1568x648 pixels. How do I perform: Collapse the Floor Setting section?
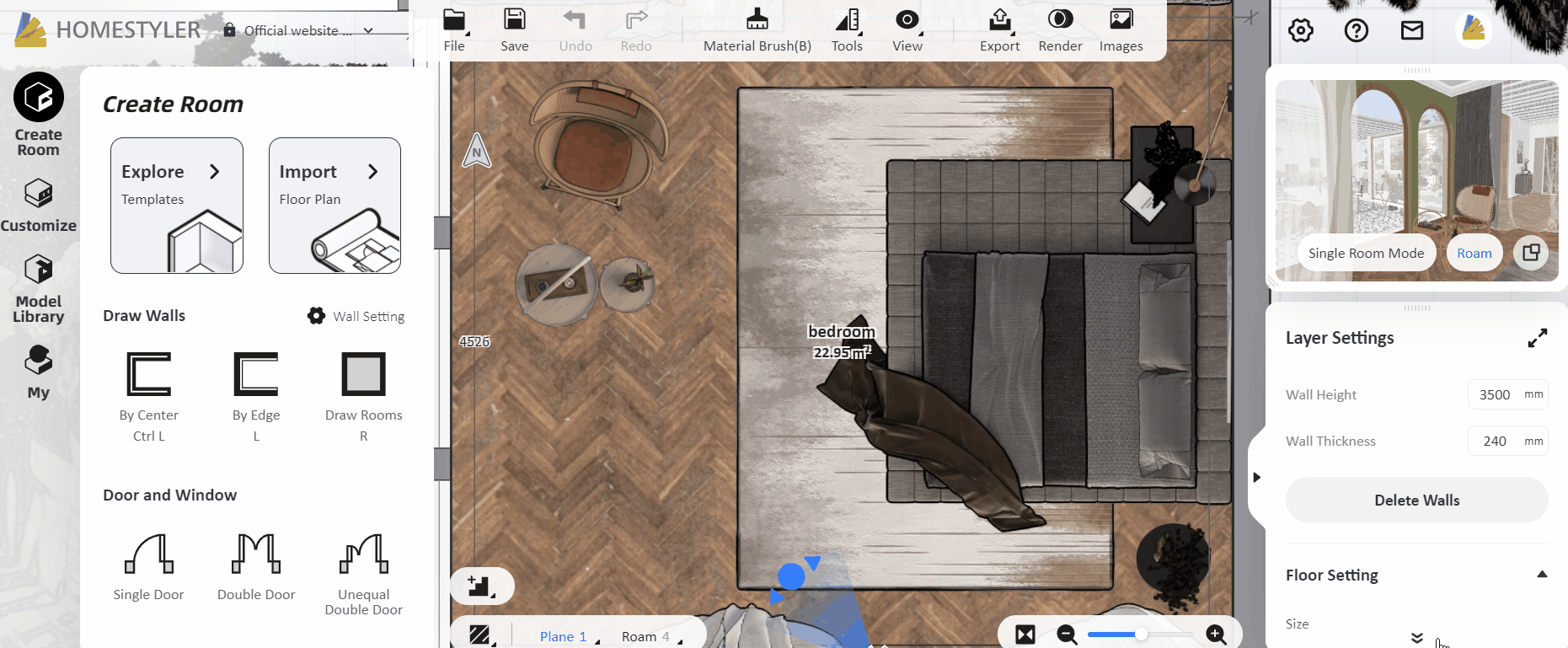[x=1542, y=575]
